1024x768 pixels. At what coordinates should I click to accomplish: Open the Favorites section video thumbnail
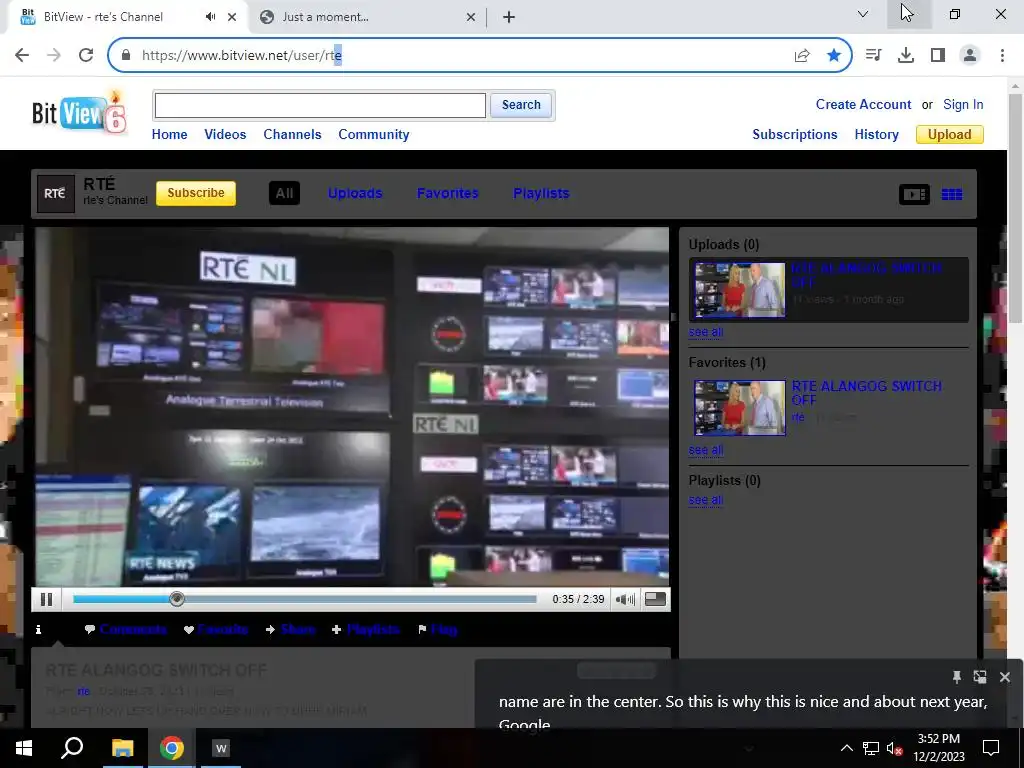[x=740, y=408]
